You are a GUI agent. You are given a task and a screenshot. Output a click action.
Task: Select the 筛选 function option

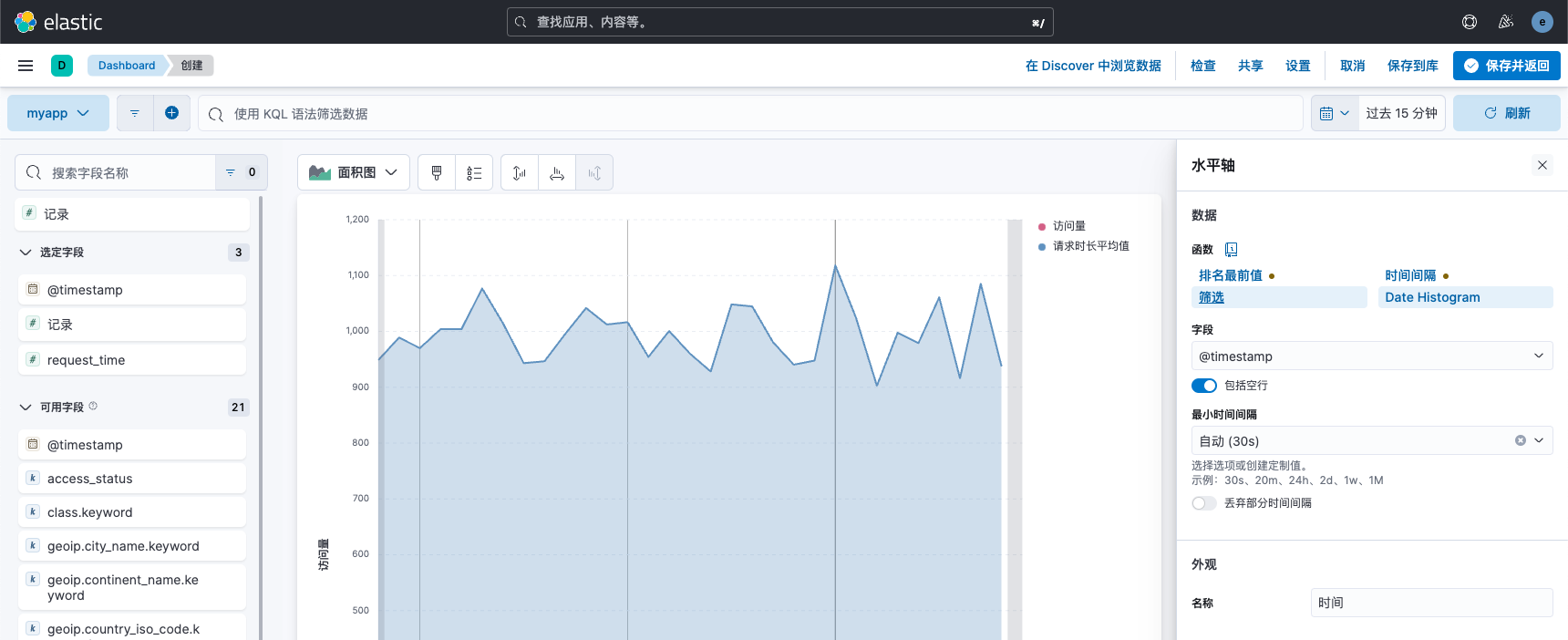point(1279,297)
